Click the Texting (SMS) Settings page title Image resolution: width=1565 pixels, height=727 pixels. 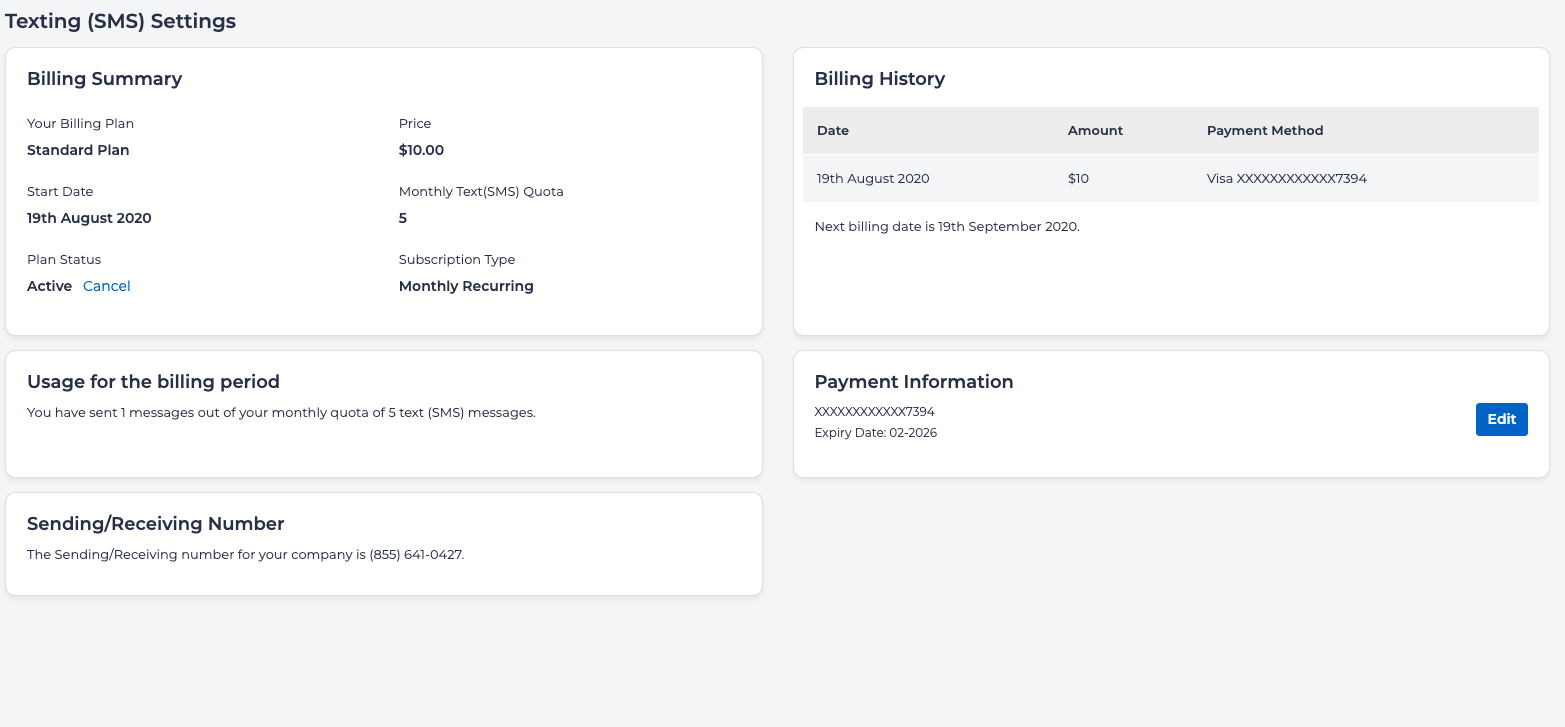[x=121, y=21]
